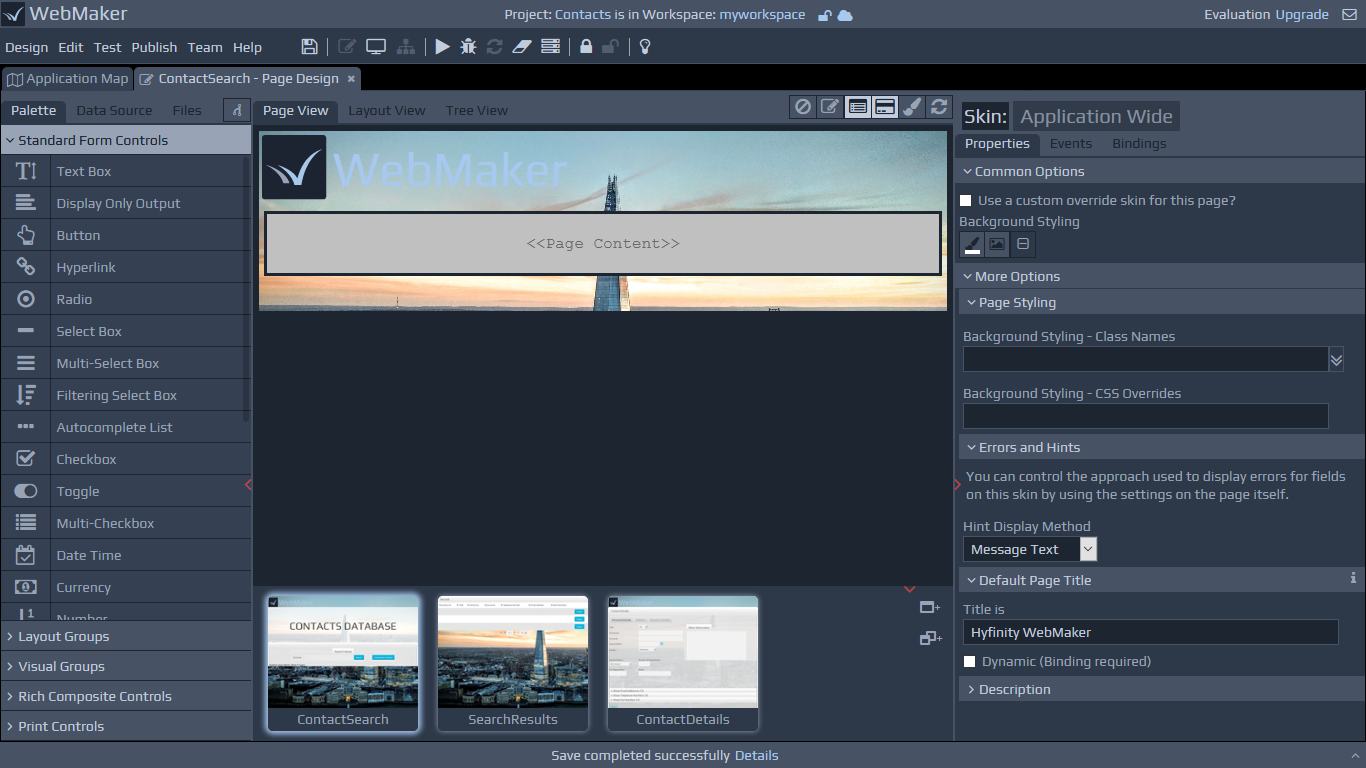Image resolution: width=1366 pixels, height=768 pixels.
Task: Click the pencil edit icon above the canvas
Action: (829, 107)
